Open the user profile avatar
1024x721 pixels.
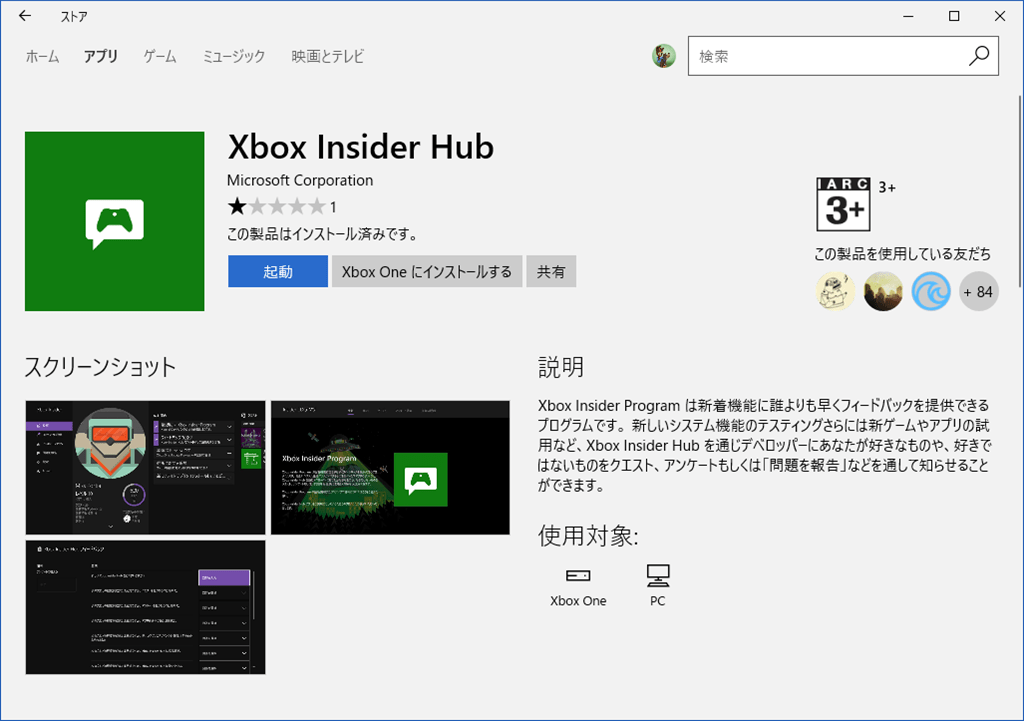coord(664,56)
